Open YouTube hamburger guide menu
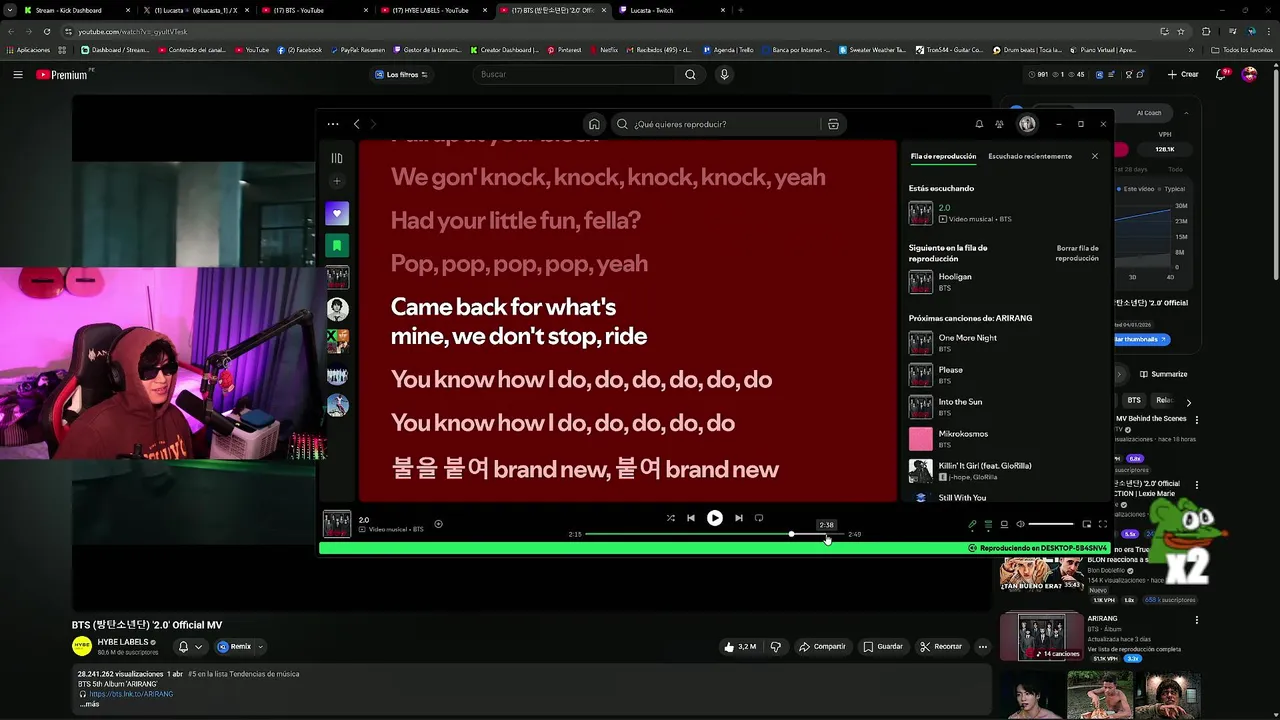The width and height of the screenshot is (1280, 720). [17, 74]
